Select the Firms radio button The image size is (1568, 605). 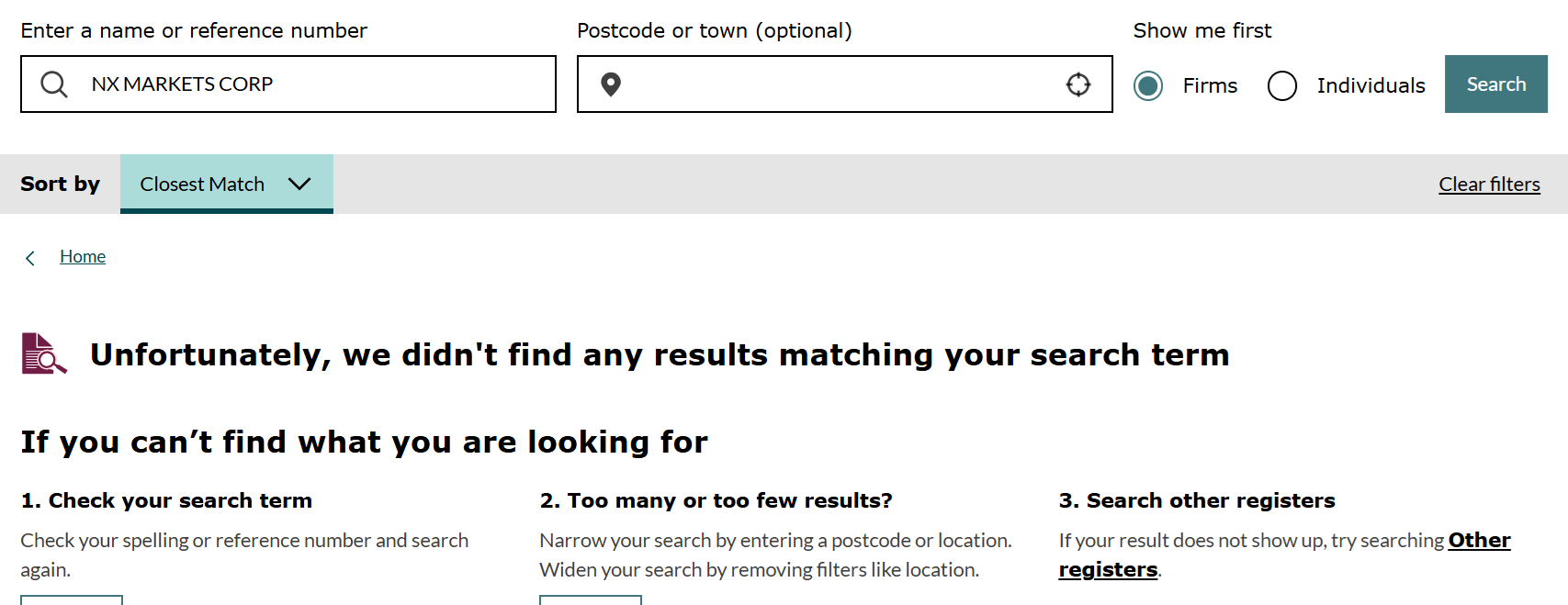(x=1148, y=85)
